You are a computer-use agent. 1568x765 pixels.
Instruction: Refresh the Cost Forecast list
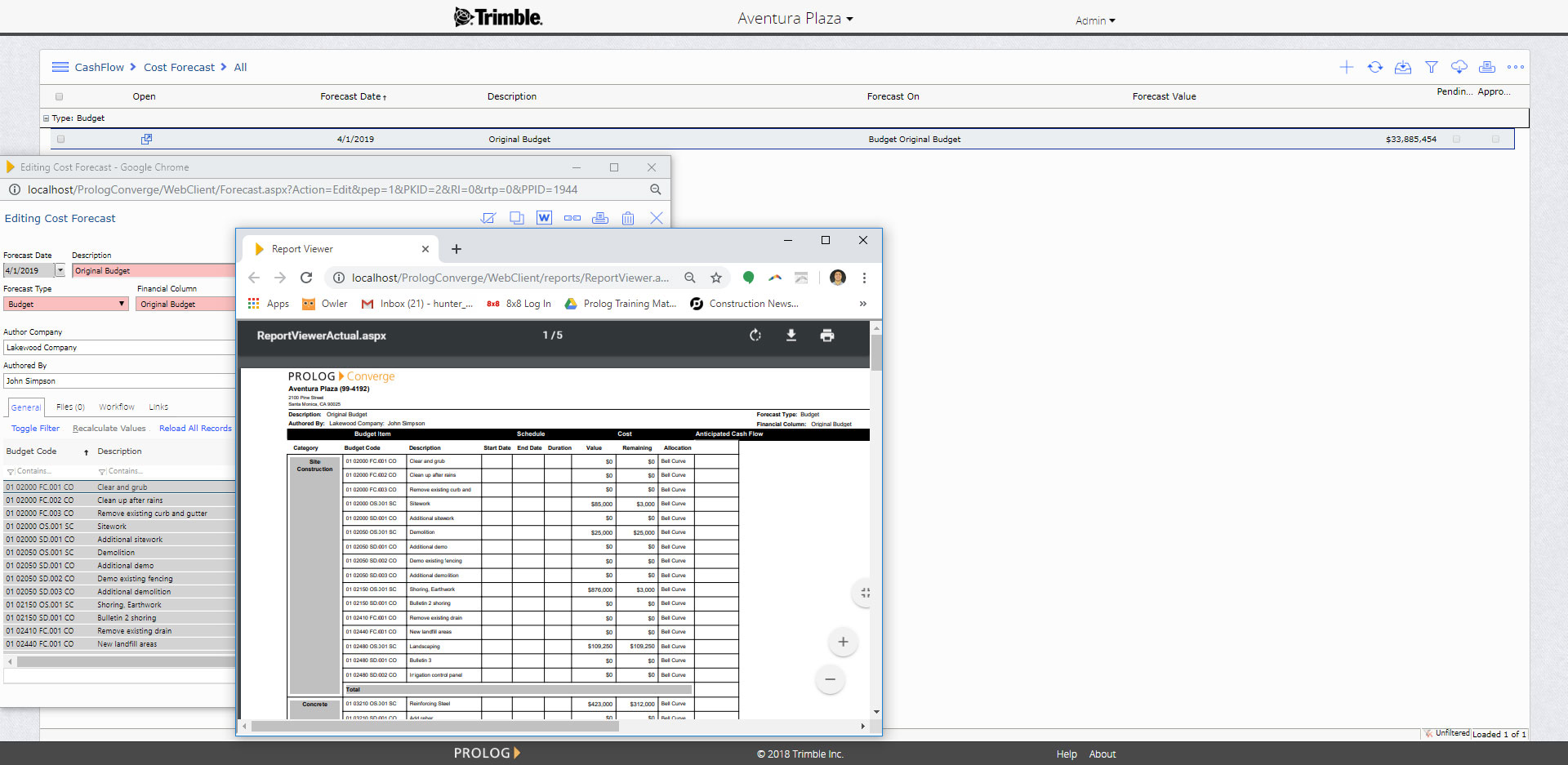click(1375, 67)
